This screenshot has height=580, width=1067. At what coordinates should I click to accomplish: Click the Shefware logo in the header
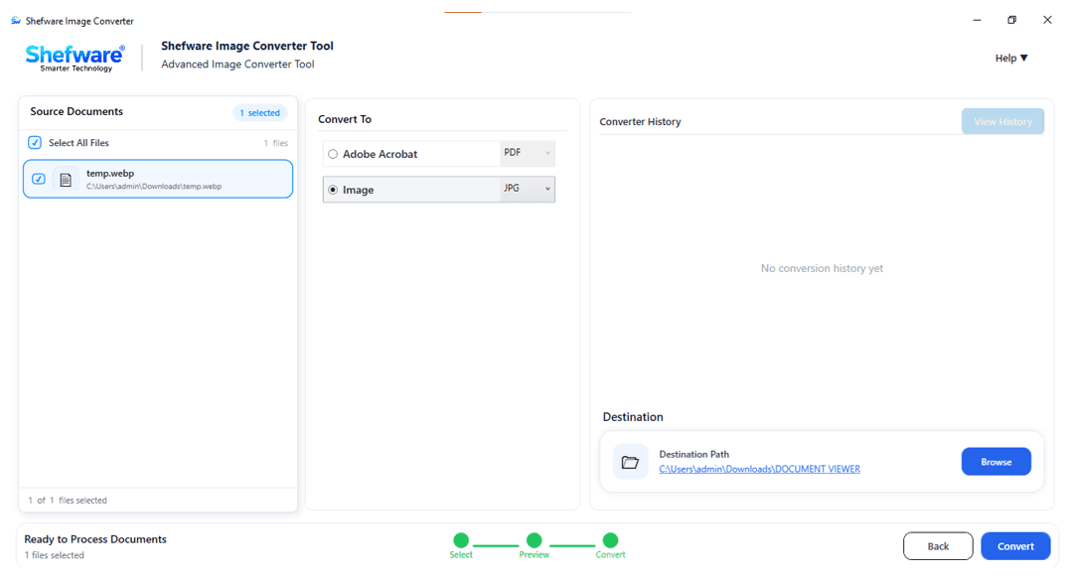(x=75, y=58)
